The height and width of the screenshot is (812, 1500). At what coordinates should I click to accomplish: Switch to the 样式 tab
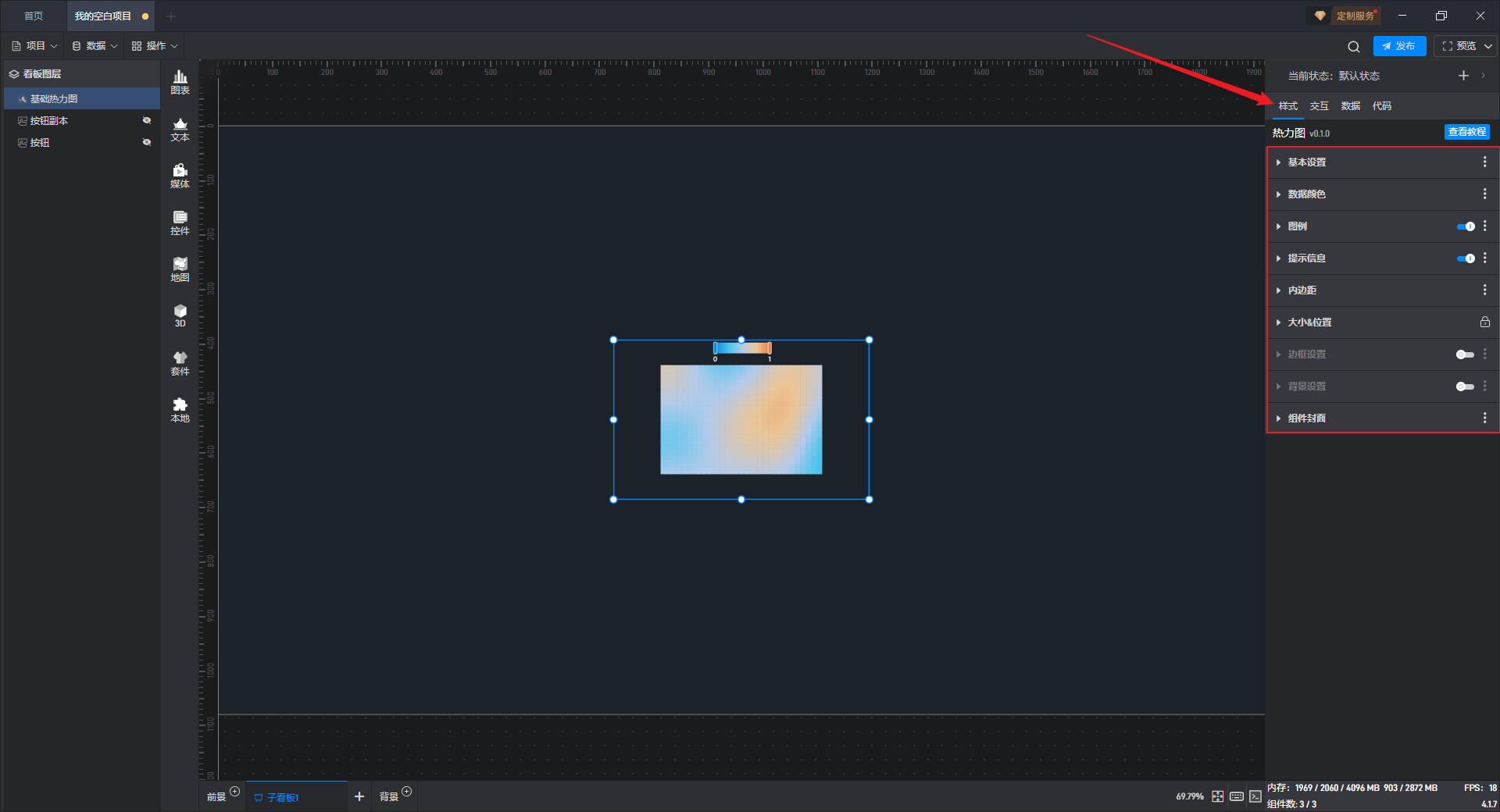[x=1287, y=106]
